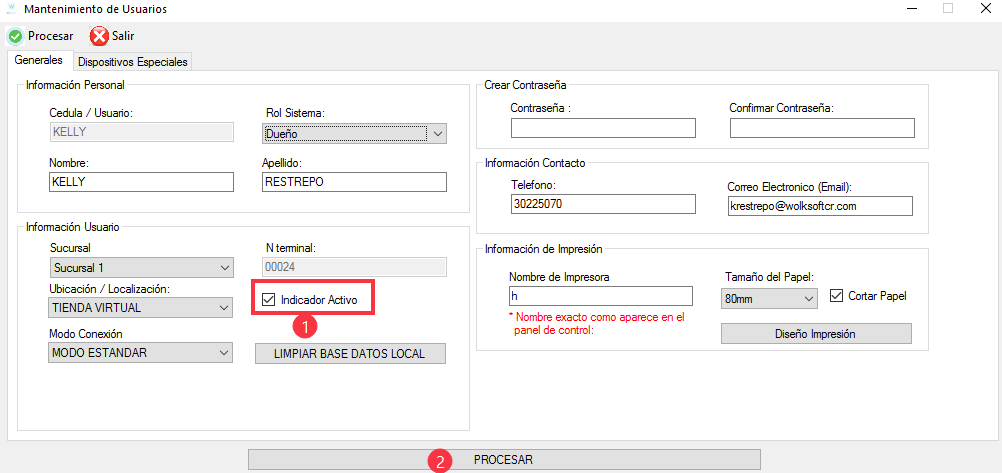Uncheck the Cortar Papel checkbox
The image size is (1002, 473).
pos(838,296)
